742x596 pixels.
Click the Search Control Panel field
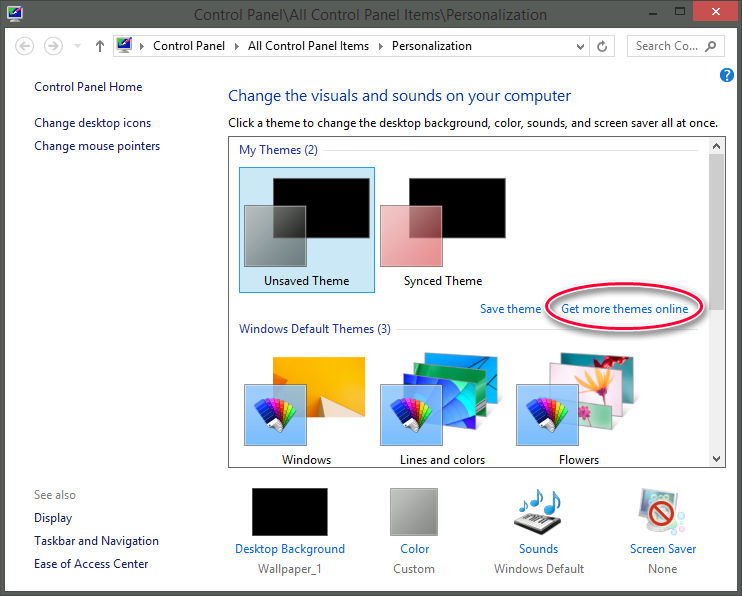(675, 46)
